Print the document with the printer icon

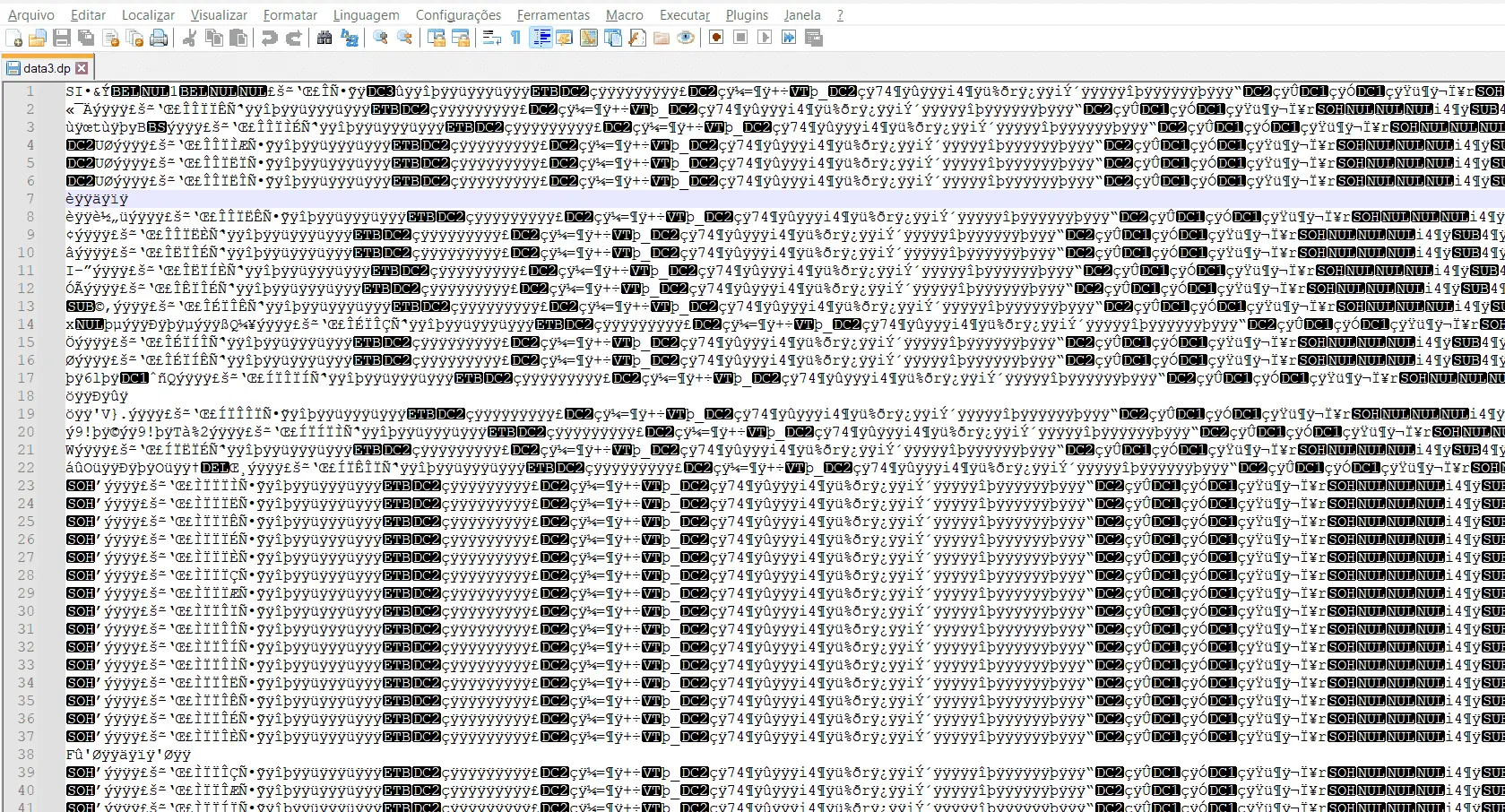tap(159, 38)
